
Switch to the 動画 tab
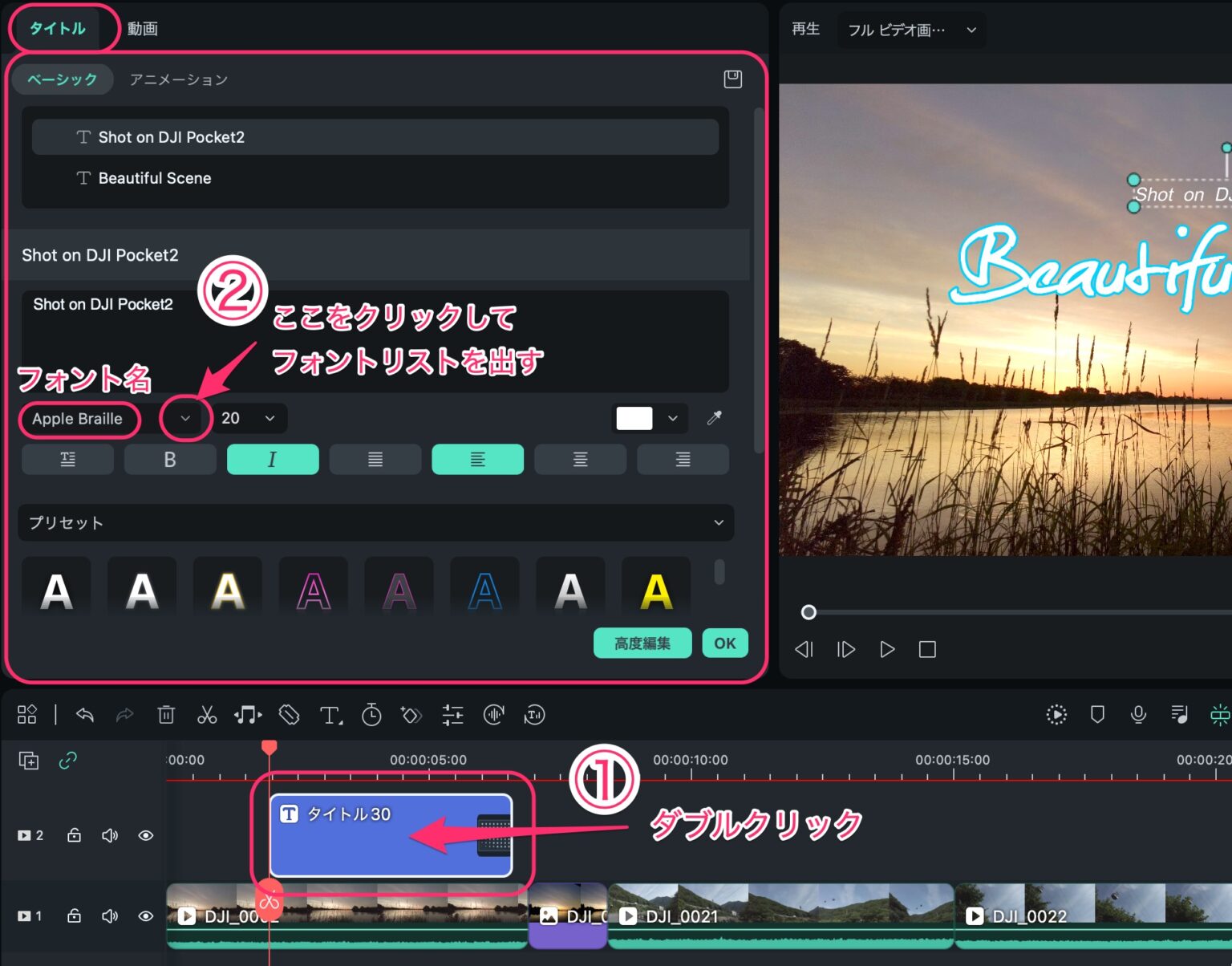143,28
